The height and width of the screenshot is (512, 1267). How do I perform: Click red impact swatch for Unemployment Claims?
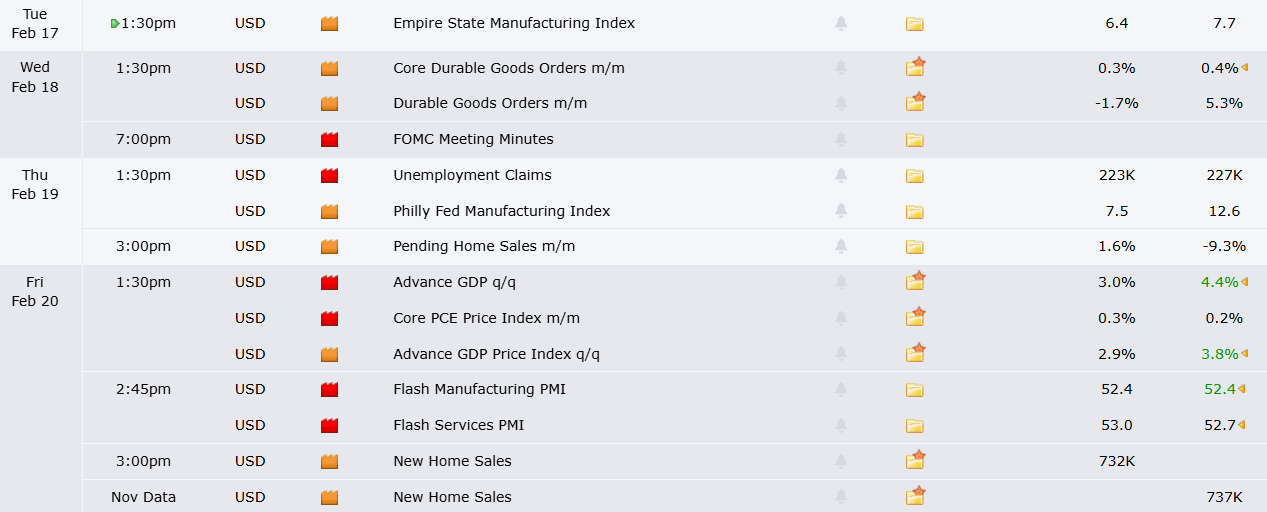click(329, 176)
